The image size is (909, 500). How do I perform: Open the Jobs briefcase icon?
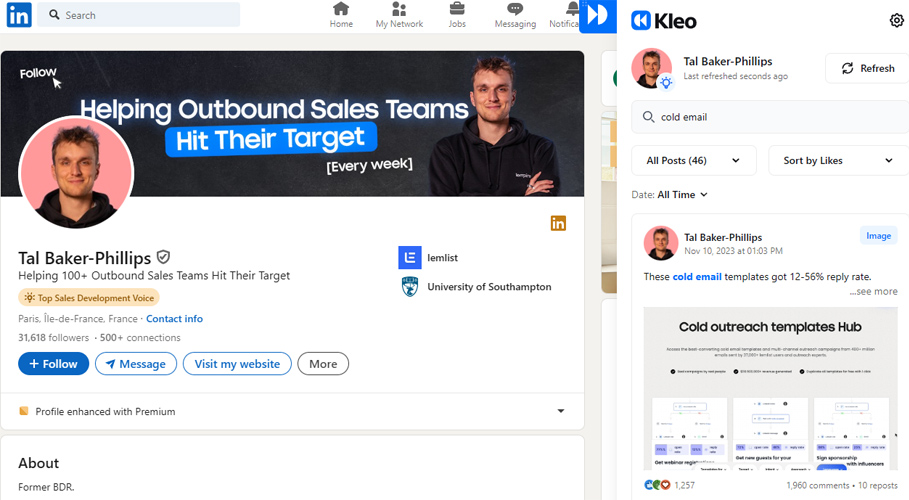457,9
